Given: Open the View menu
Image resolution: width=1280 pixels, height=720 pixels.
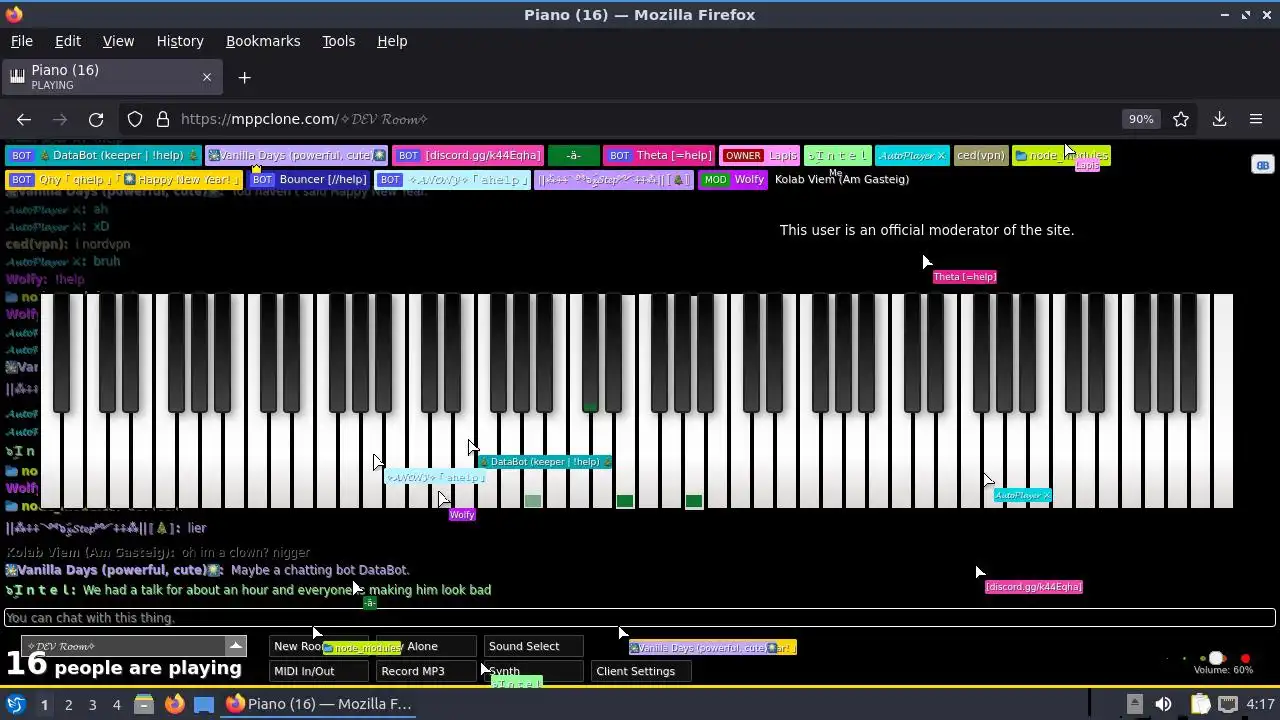Looking at the screenshot, I should point(118,41).
